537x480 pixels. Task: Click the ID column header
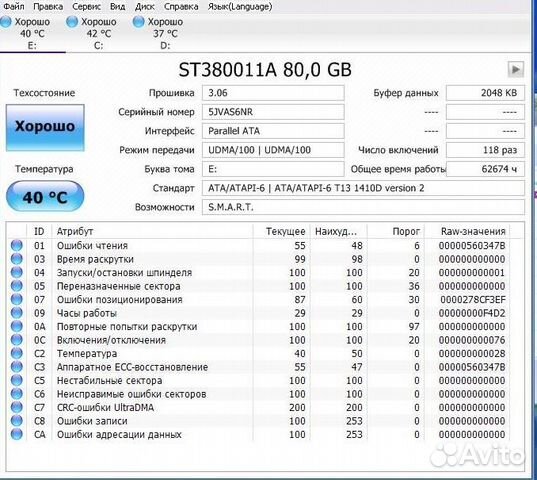tap(39, 231)
